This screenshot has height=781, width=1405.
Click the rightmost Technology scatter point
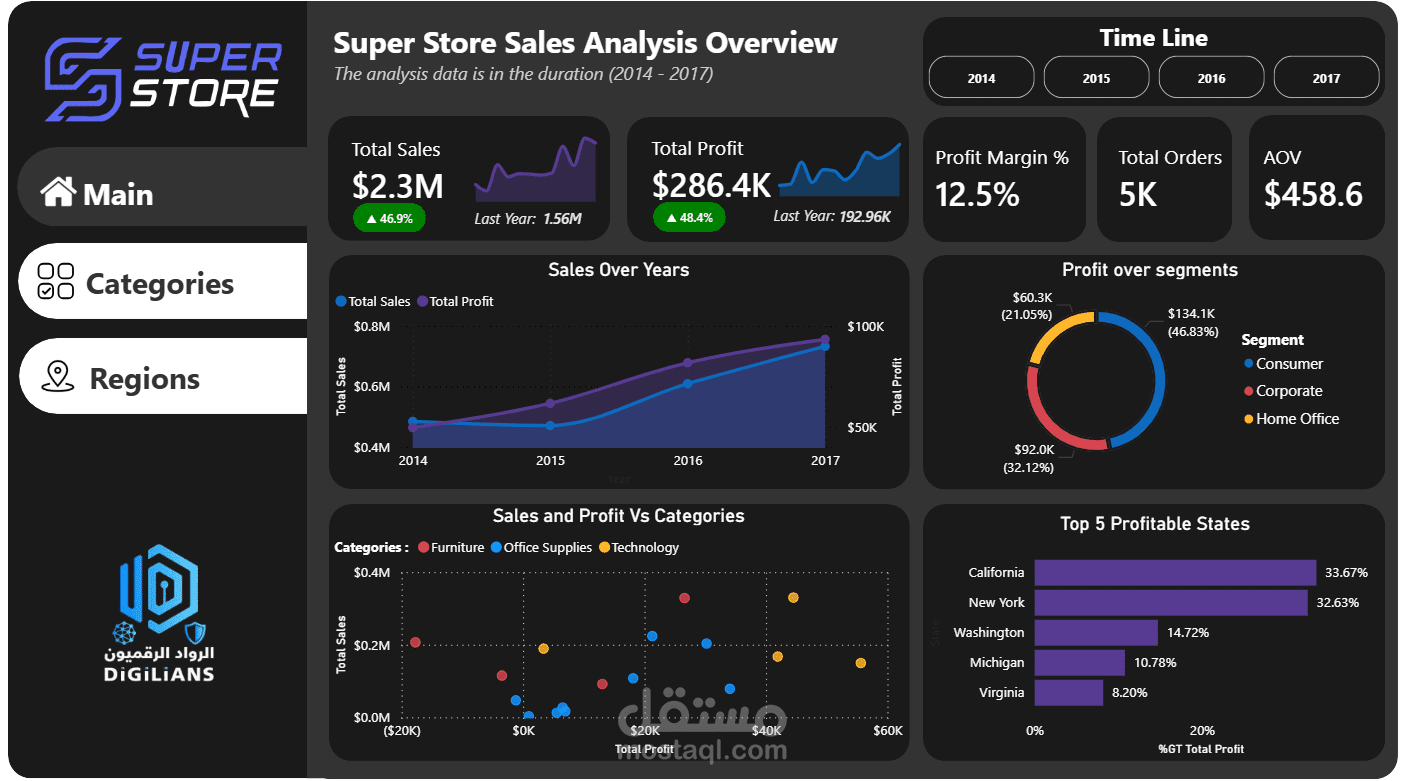coord(860,663)
